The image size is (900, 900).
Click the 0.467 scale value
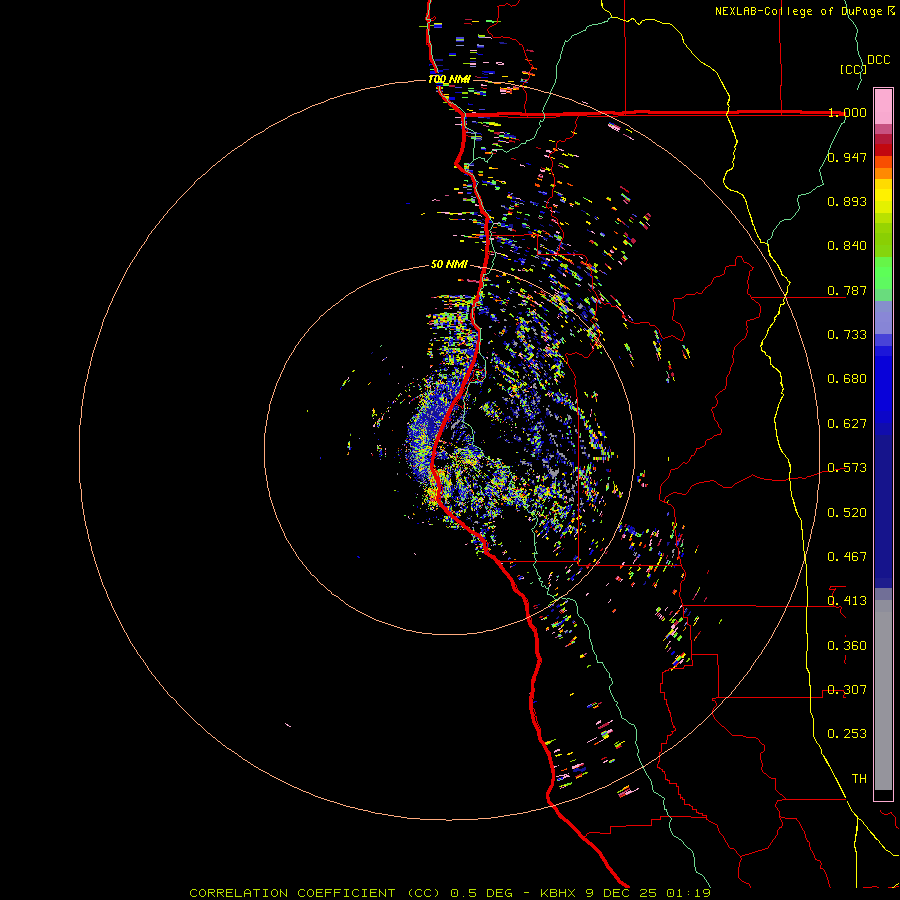tap(847, 557)
